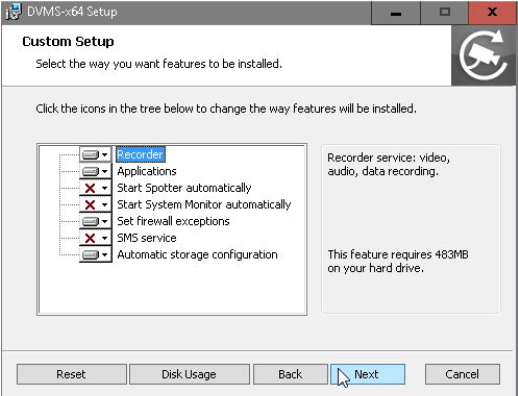Click the 'Recorder service: video' description text
This screenshot has height=396, width=518.
click(389, 164)
